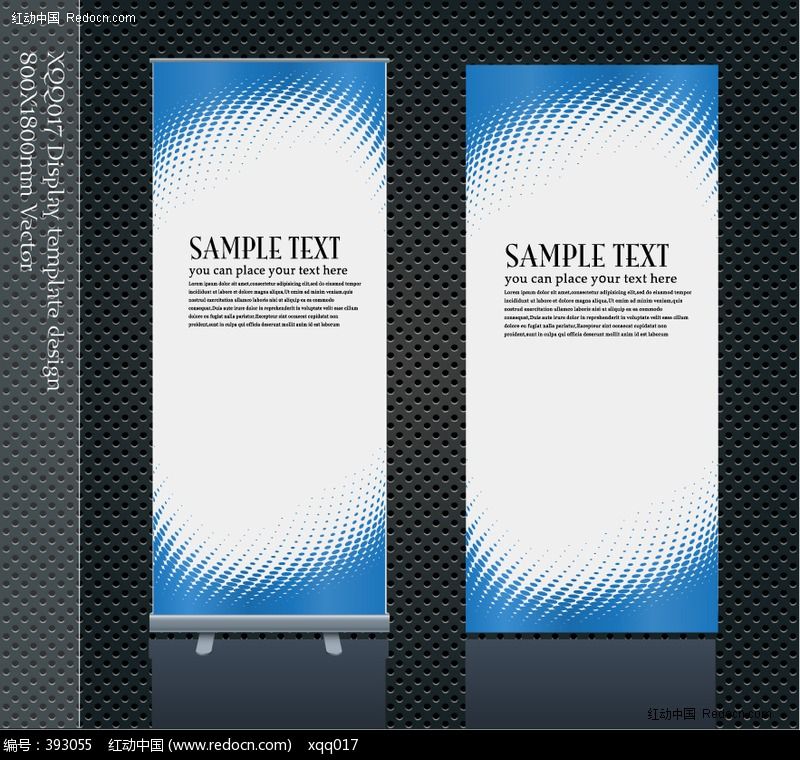The image size is (800, 760).
Task: Click the 'Redocn.com' logo text at top left
Action: (x=101, y=18)
